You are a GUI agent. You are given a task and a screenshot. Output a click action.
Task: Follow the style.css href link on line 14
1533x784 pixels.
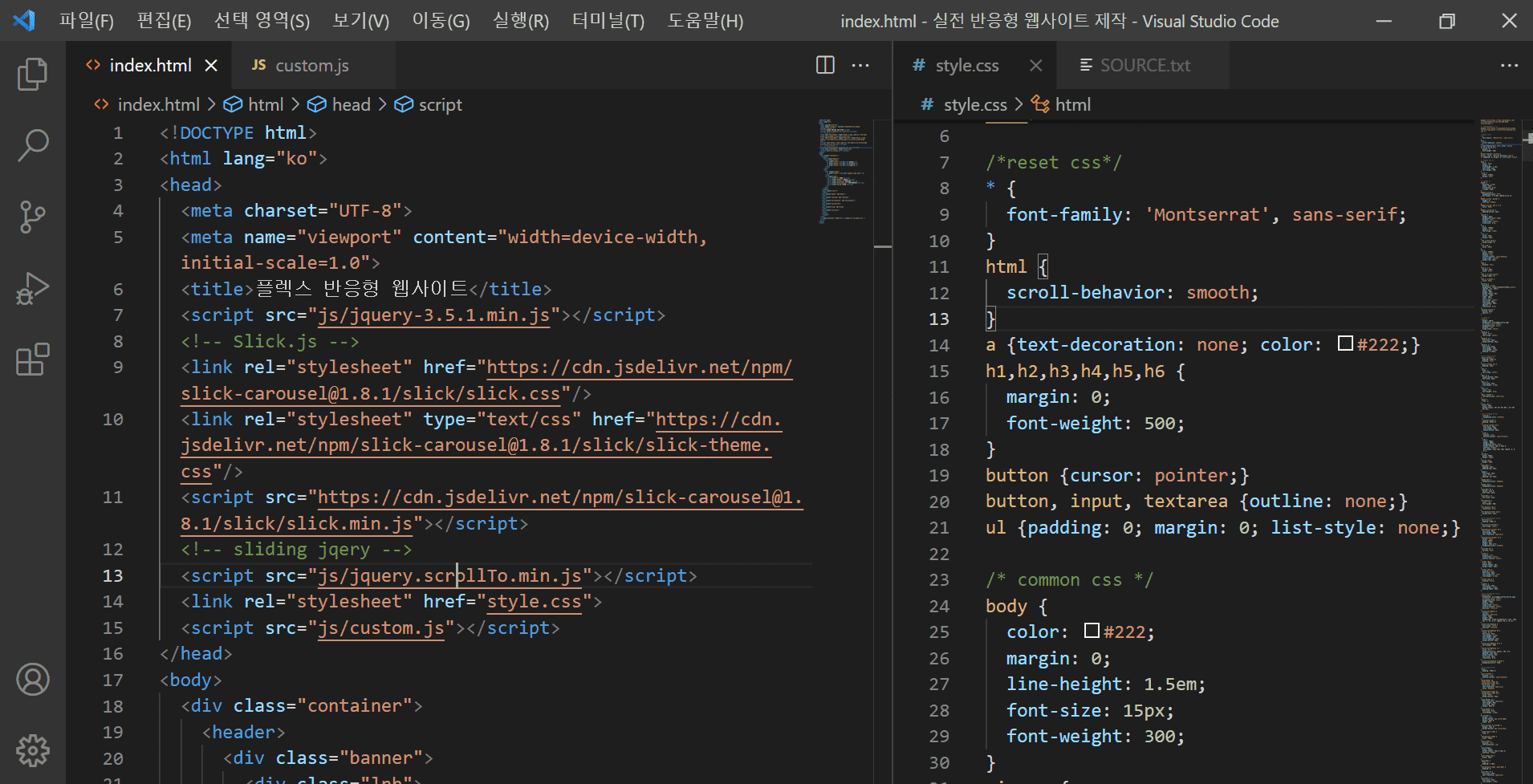[x=534, y=602]
